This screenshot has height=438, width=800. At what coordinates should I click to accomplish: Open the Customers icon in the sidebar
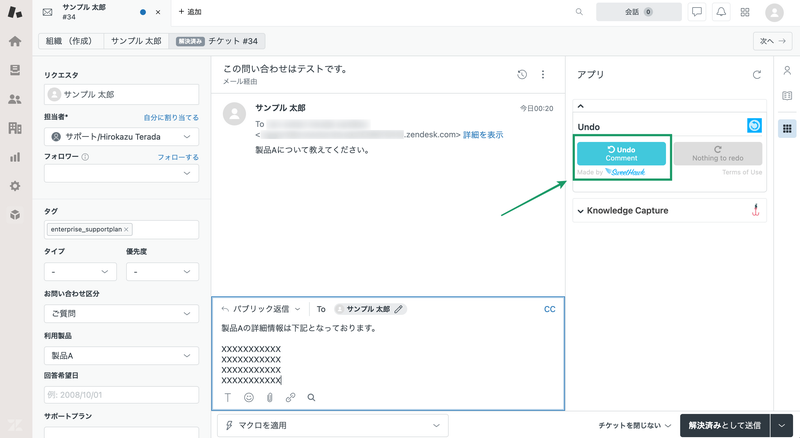15,100
